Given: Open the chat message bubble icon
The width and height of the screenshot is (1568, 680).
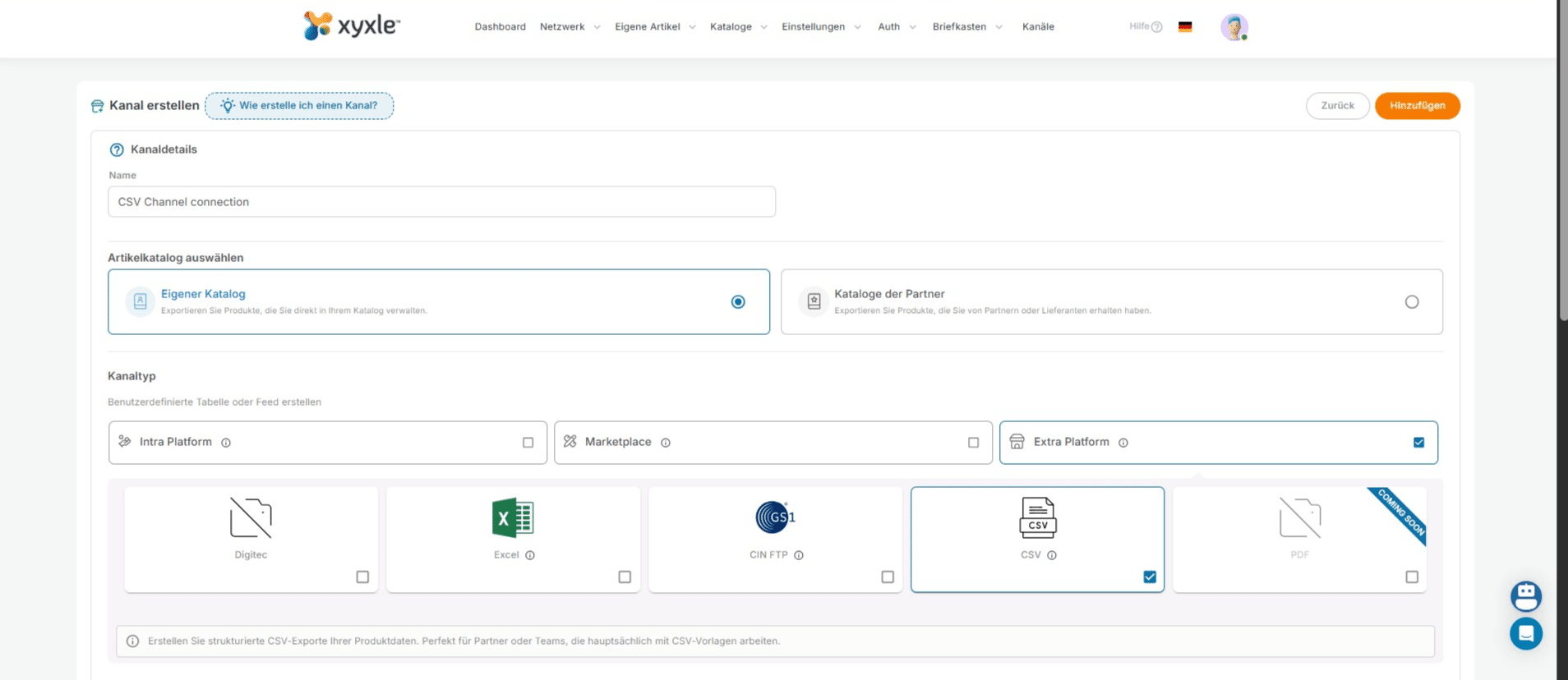Looking at the screenshot, I should point(1525,633).
